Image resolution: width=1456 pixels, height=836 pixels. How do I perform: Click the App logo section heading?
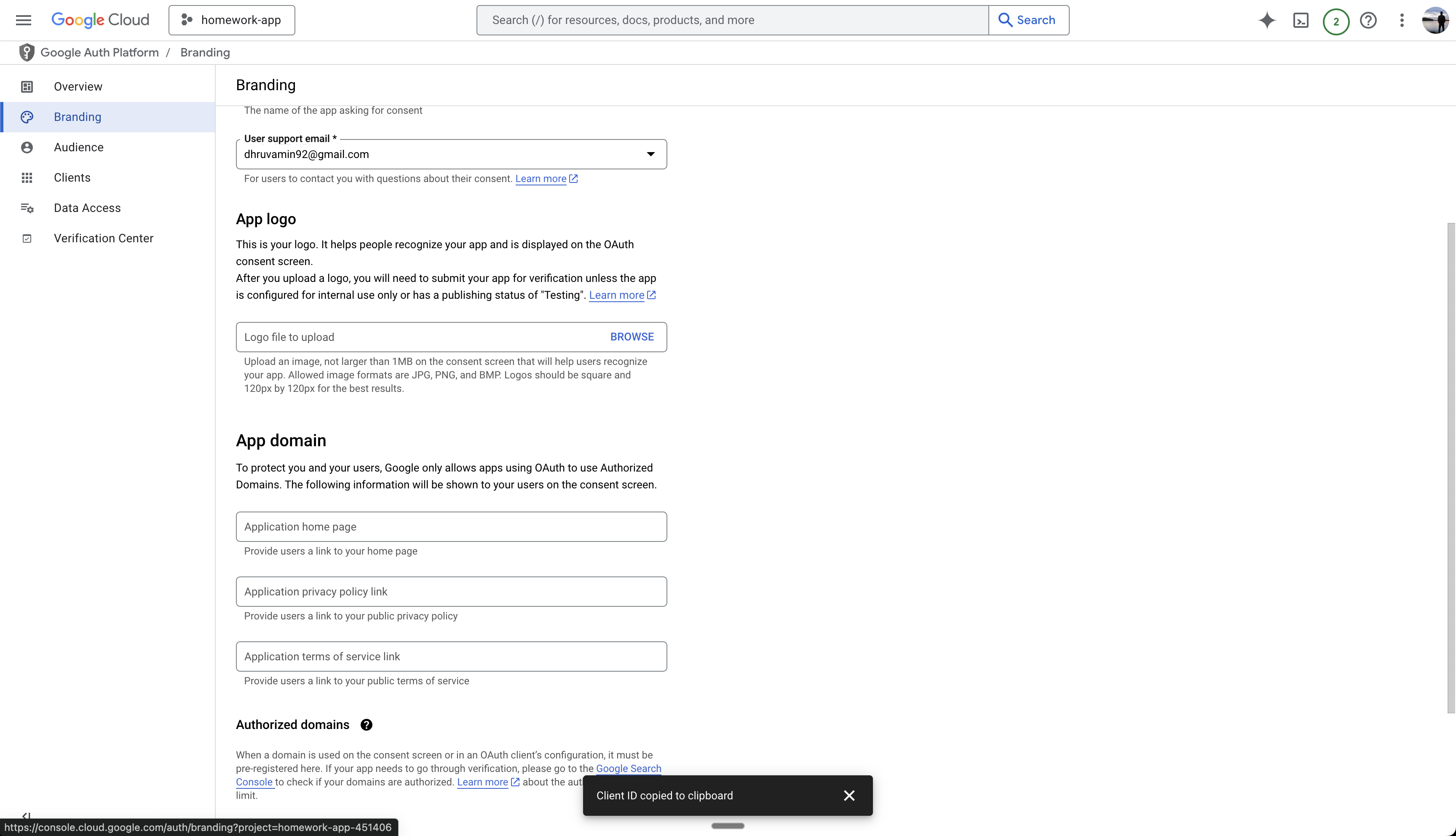pyautogui.click(x=266, y=219)
